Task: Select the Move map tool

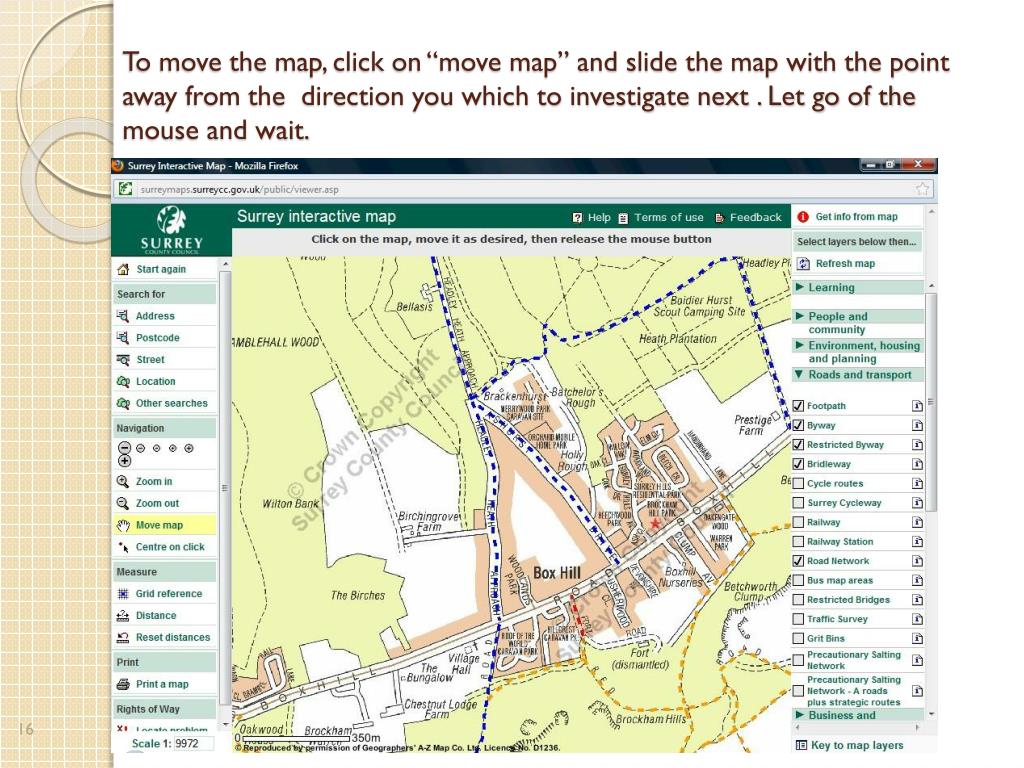Action: (x=159, y=525)
